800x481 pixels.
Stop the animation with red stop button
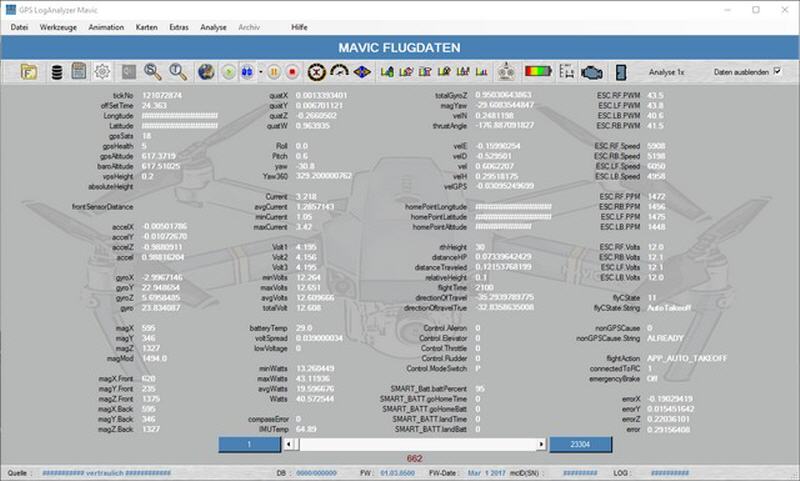[x=292, y=72]
